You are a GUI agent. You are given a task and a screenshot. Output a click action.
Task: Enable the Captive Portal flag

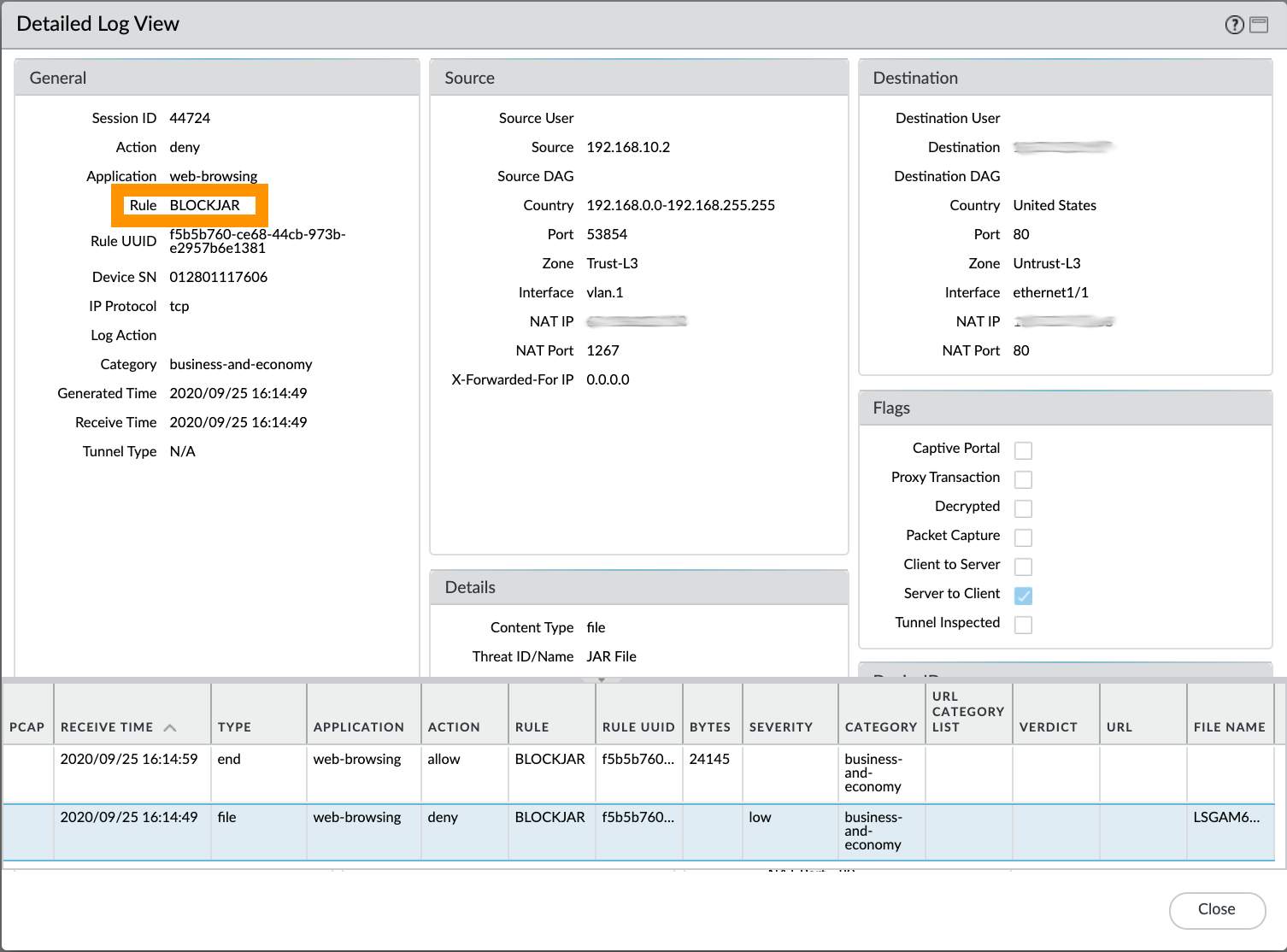click(1023, 450)
